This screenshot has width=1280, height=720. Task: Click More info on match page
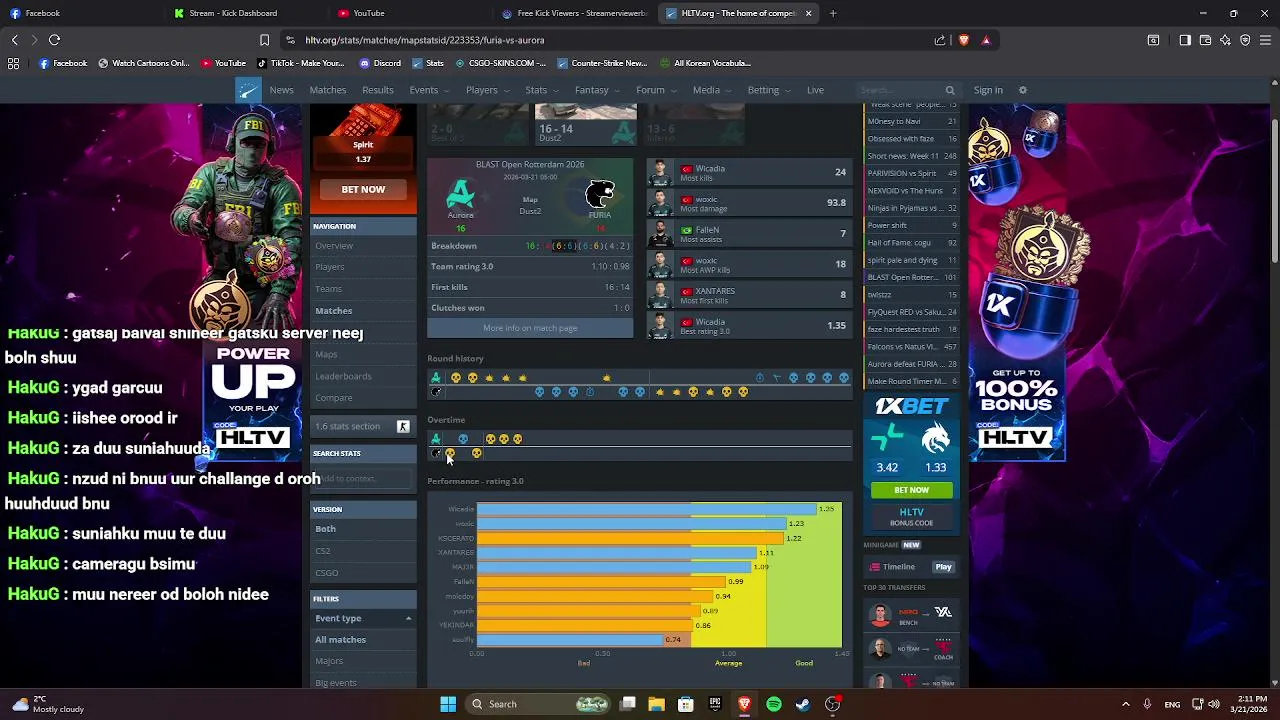(530, 328)
